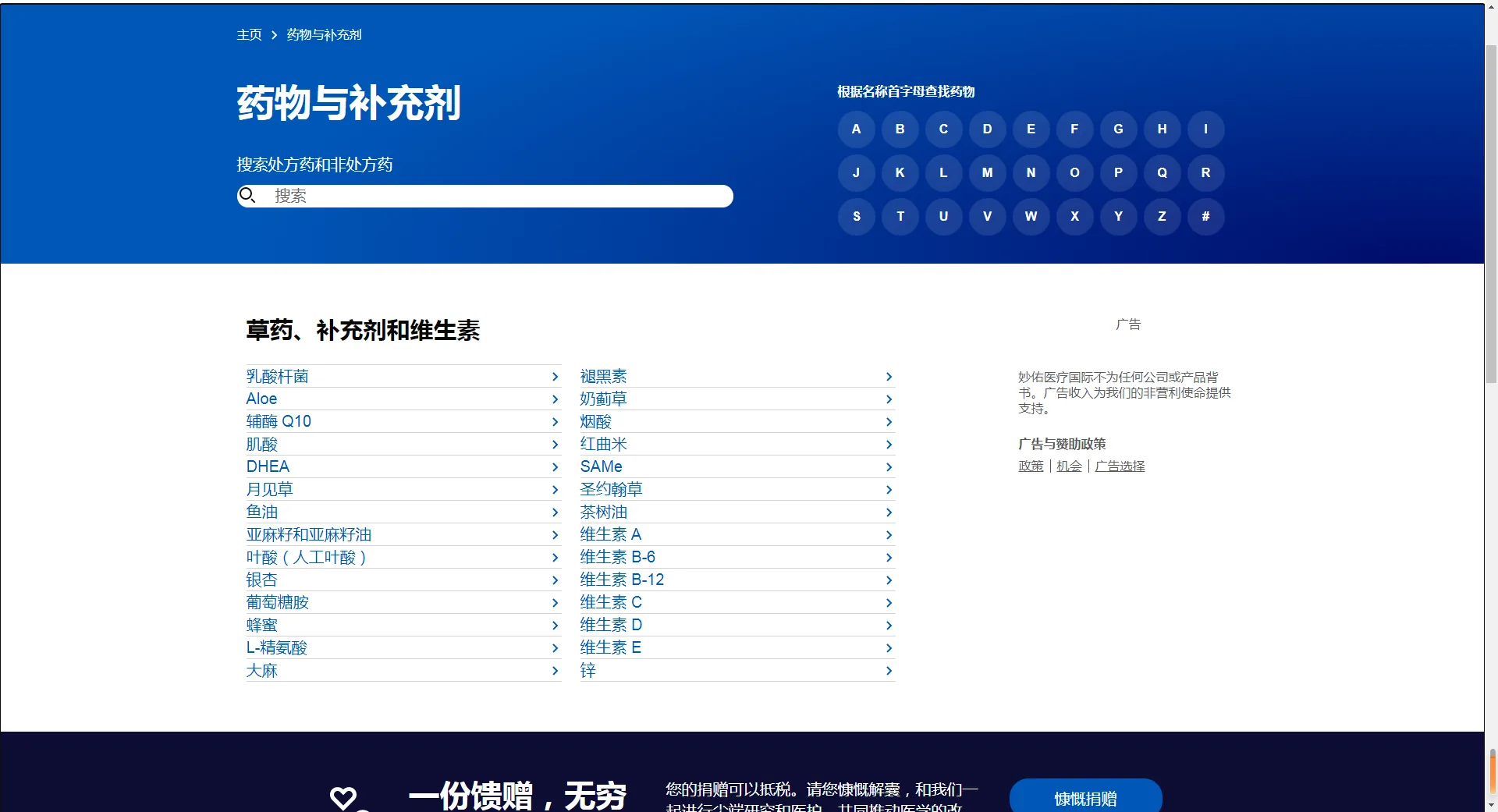Open the 机会 advertising link
The image size is (1498, 812).
1069,466
